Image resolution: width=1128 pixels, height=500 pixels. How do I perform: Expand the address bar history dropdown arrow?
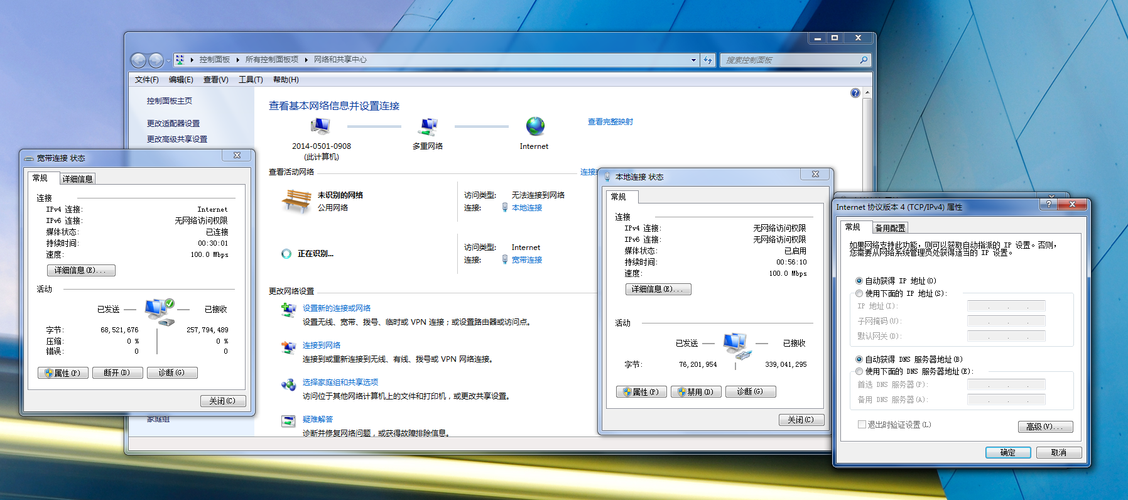pyautogui.click(x=693, y=60)
